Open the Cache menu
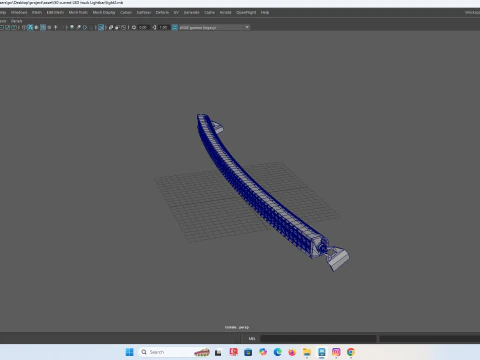 click(209, 12)
